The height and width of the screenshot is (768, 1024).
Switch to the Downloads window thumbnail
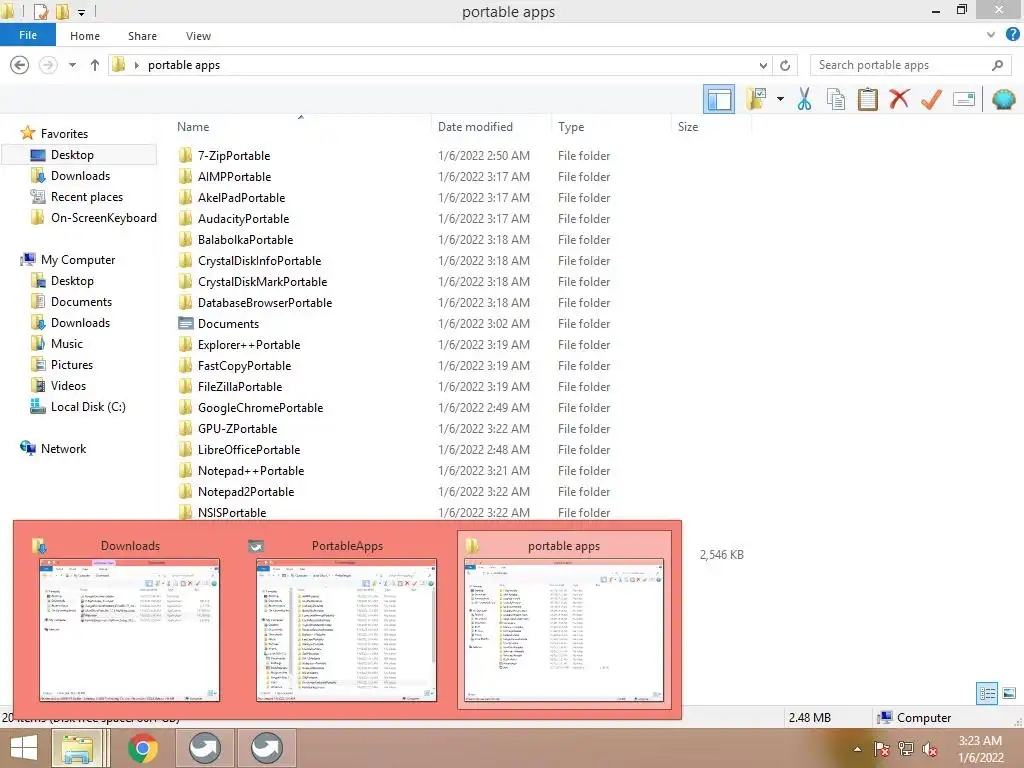129,620
